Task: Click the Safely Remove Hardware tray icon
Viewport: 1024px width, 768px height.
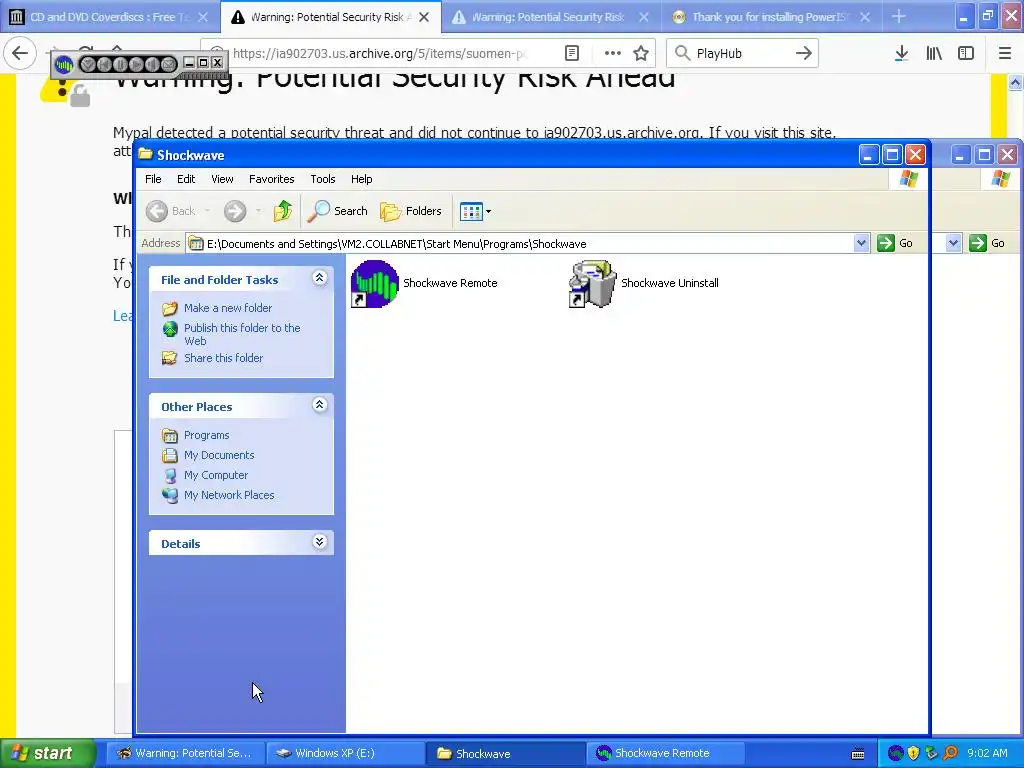Action: tap(931, 753)
